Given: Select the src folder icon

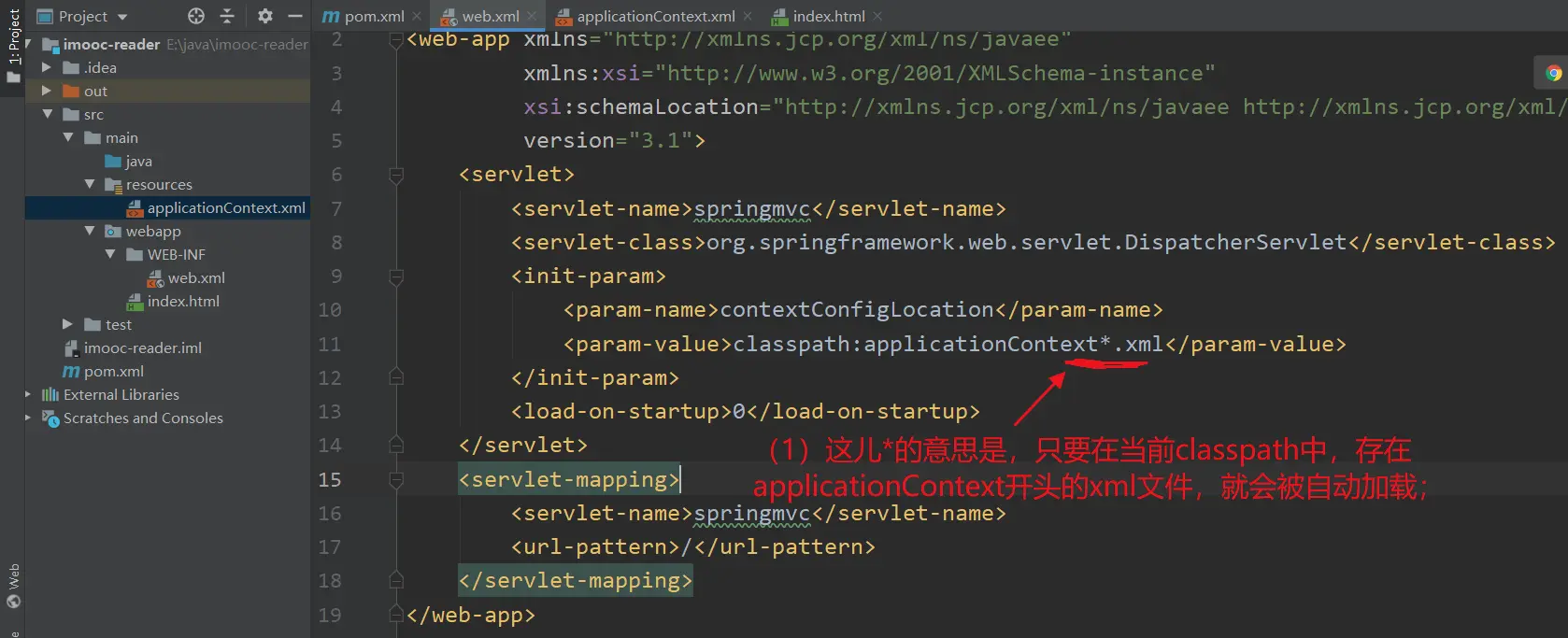Looking at the screenshot, I should [71, 114].
